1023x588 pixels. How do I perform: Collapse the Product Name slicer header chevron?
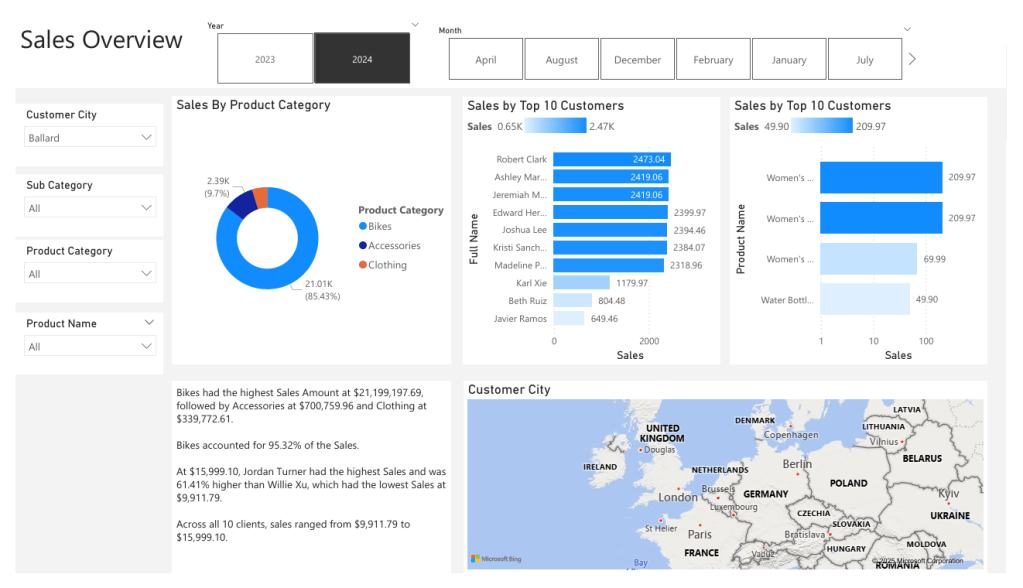[149, 323]
